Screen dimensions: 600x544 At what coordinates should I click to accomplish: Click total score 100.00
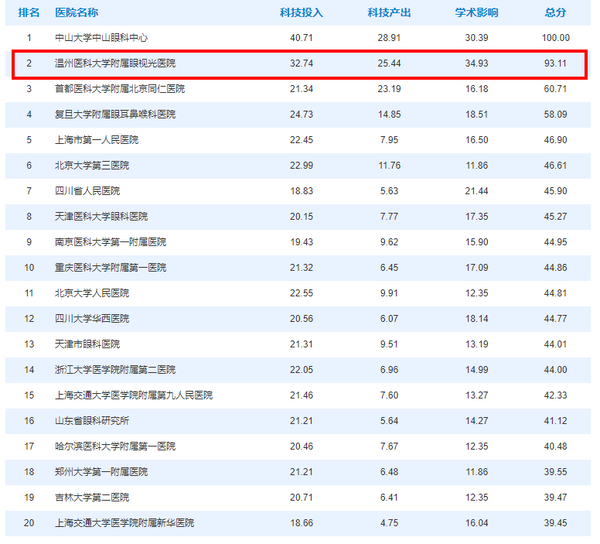pos(556,38)
